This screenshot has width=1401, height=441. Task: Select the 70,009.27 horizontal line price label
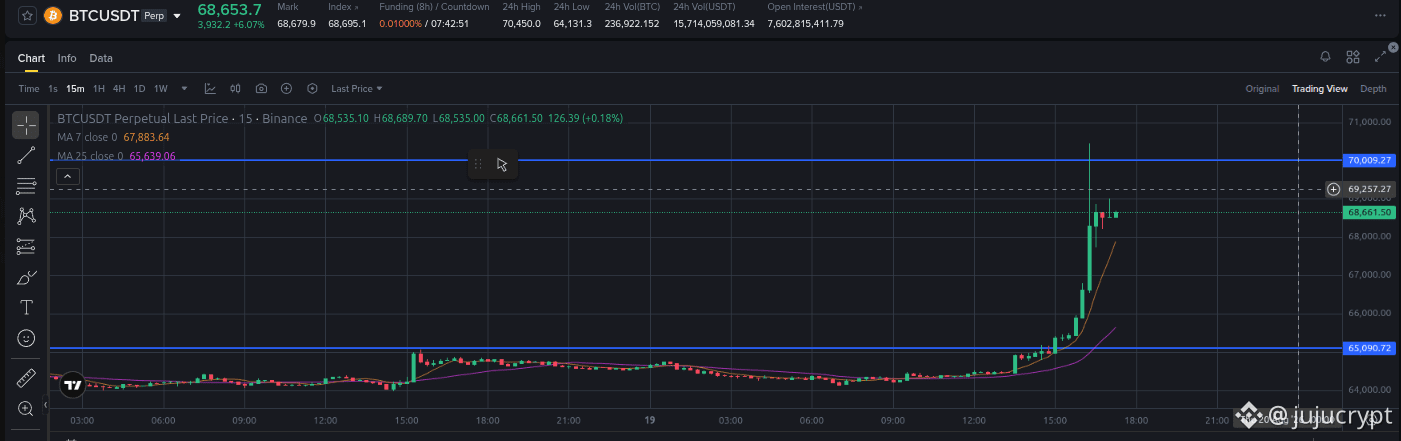[x=1370, y=160]
